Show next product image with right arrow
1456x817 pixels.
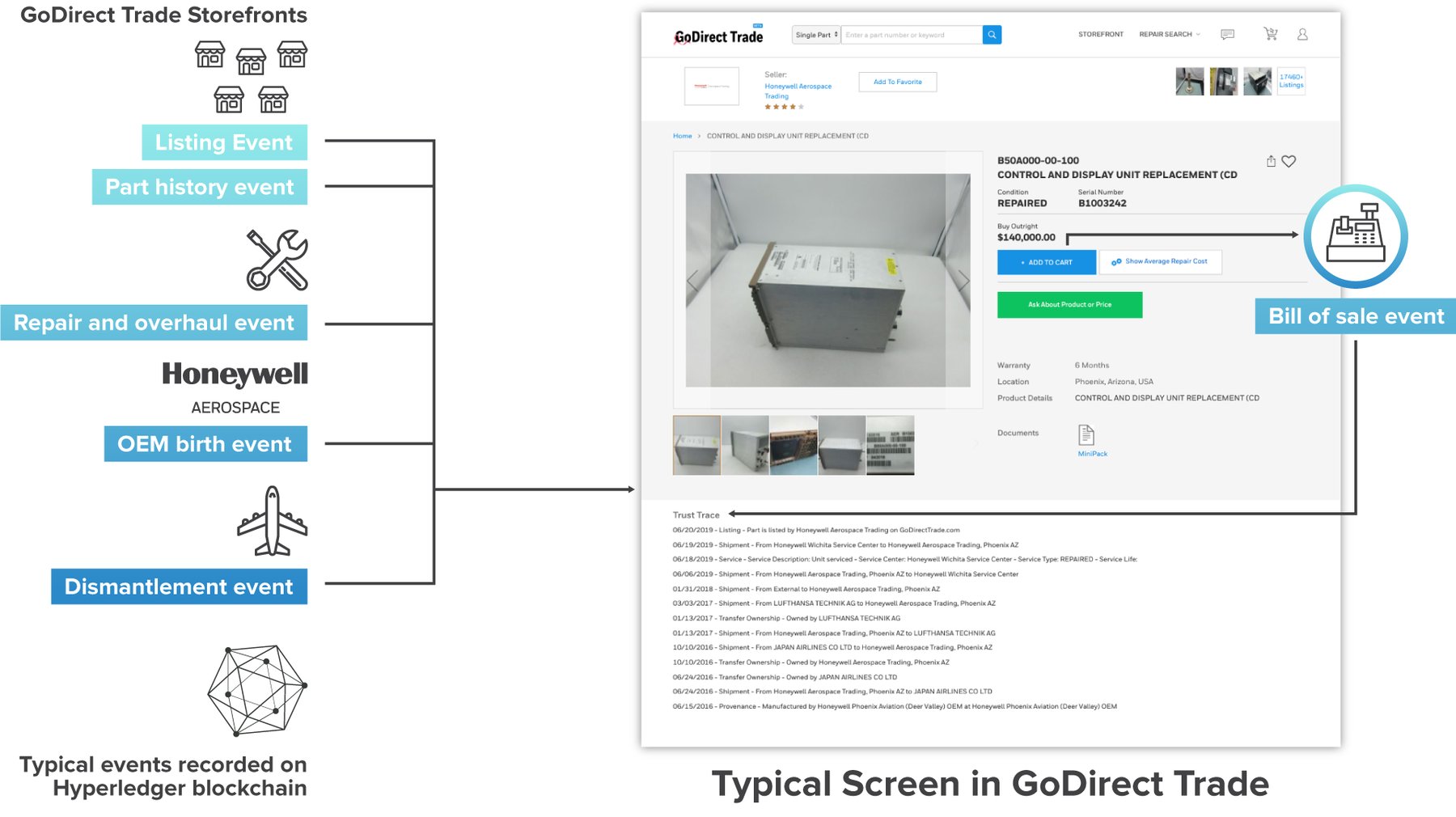(x=963, y=281)
